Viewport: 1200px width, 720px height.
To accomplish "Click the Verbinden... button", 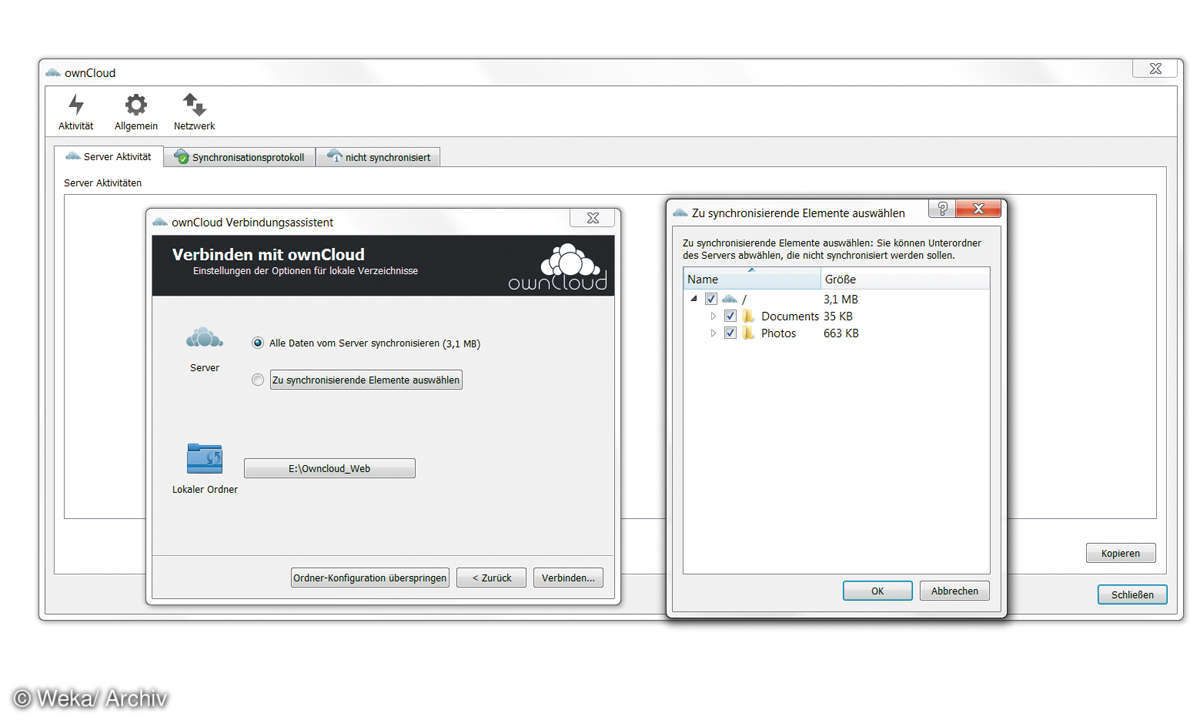I will tap(568, 578).
